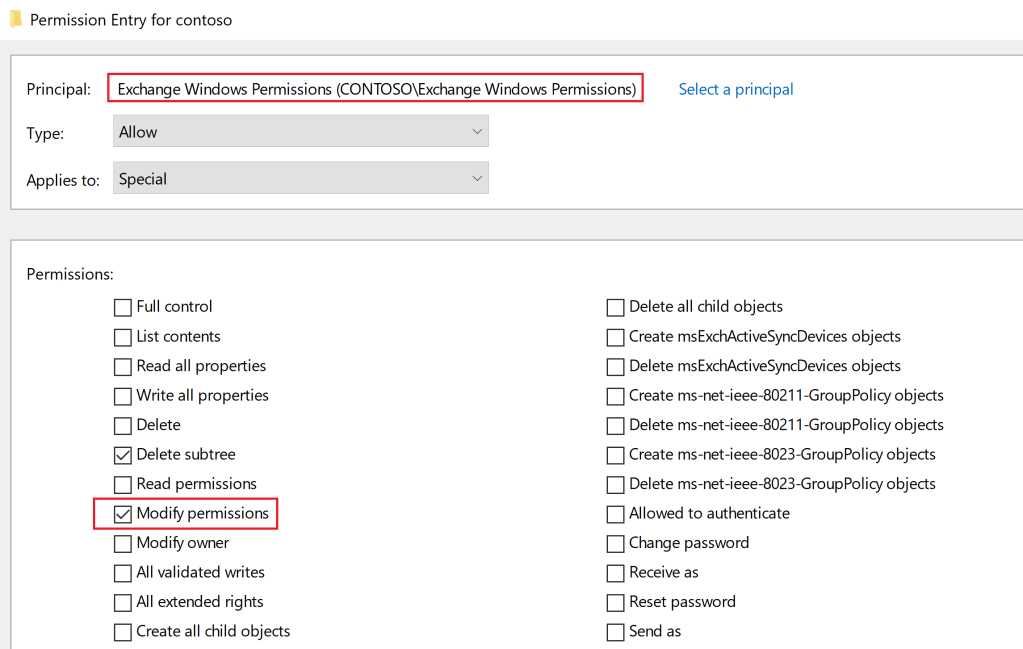
Task: Disable the Modify permissions checkbox
Action: [x=123, y=514]
